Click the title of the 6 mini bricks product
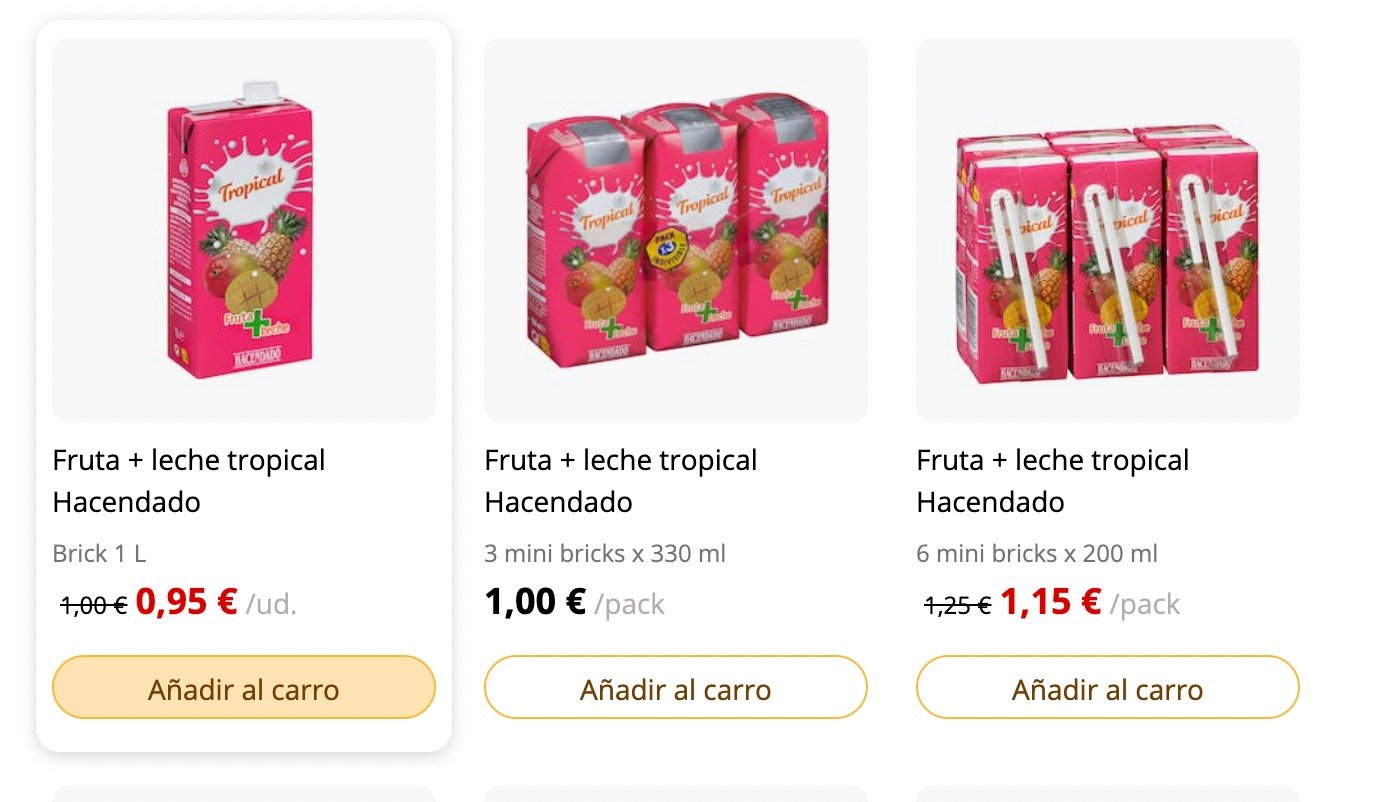1388x802 pixels. point(1053,481)
